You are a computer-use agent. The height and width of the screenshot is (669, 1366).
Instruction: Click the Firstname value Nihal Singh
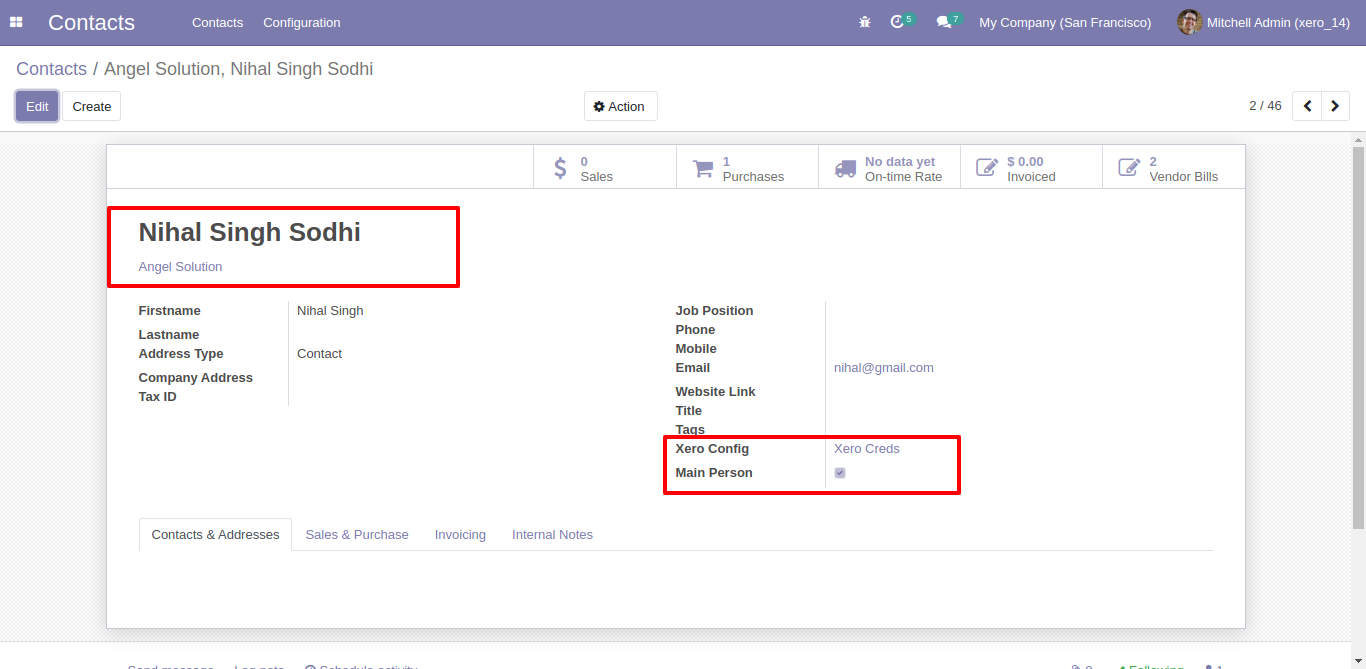click(x=330, y=311)
